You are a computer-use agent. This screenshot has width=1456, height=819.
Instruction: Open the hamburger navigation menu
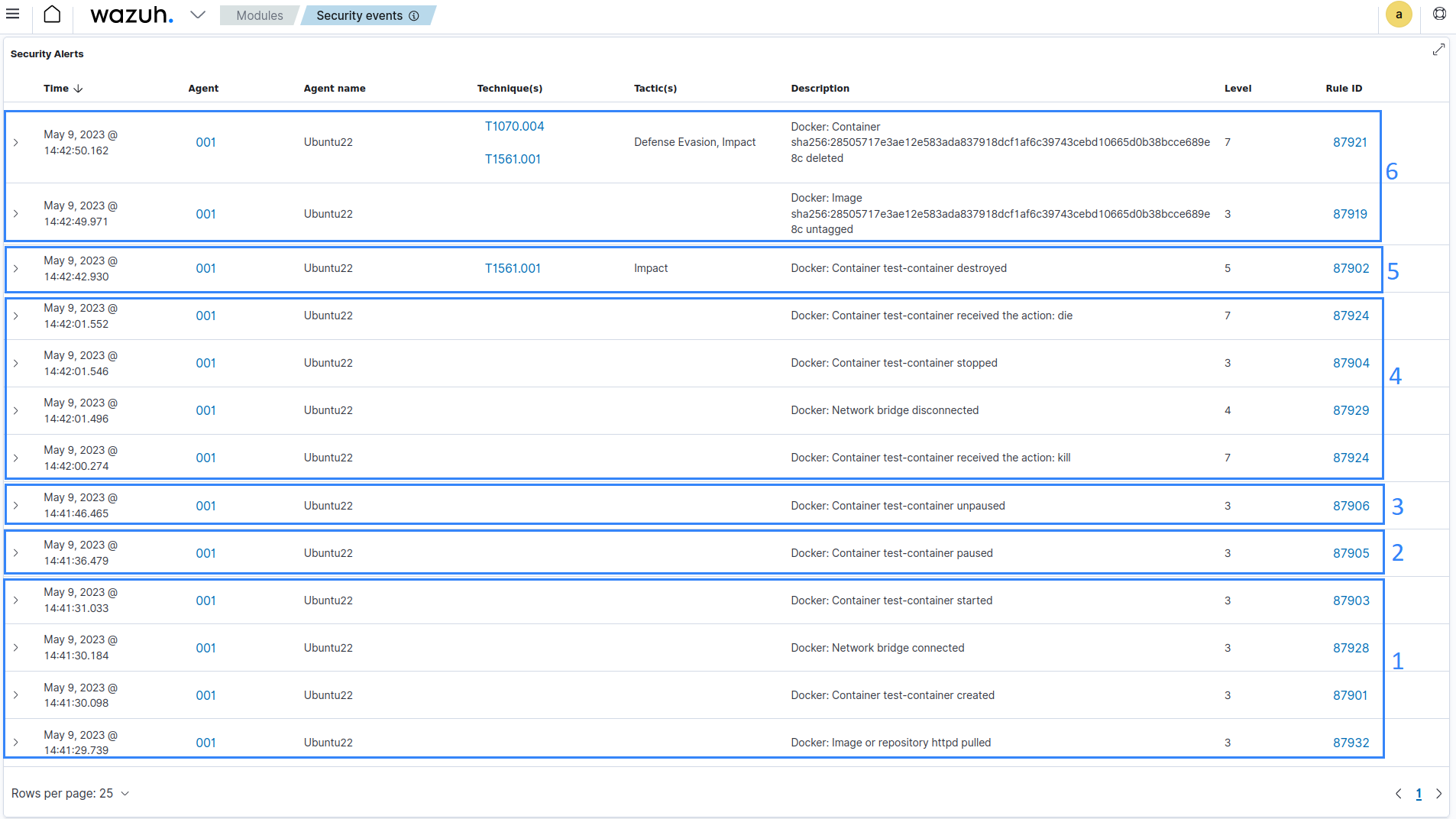coord(13,15)
